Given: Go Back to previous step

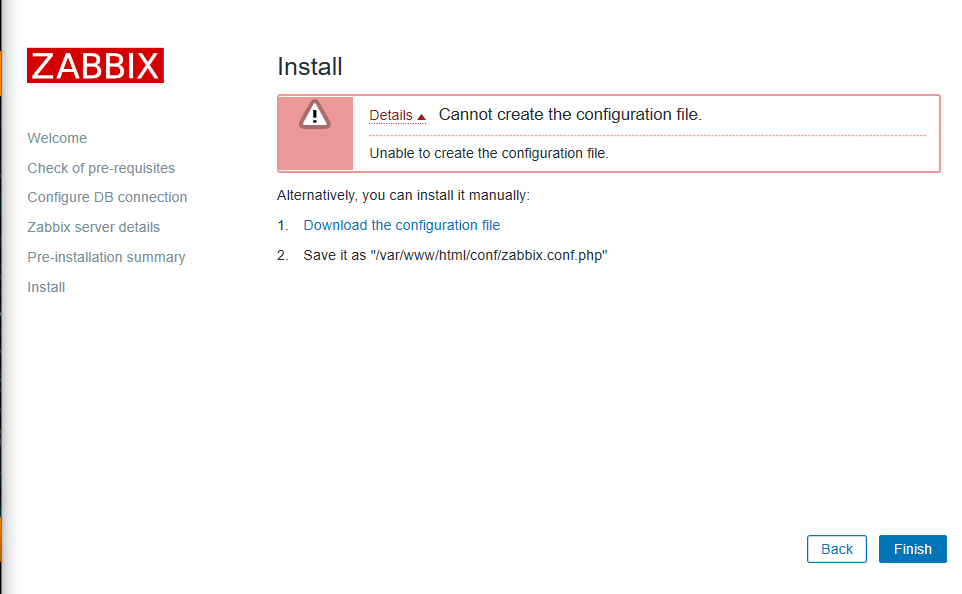Looking at the screenshot, I should click(x=837, y=549).
